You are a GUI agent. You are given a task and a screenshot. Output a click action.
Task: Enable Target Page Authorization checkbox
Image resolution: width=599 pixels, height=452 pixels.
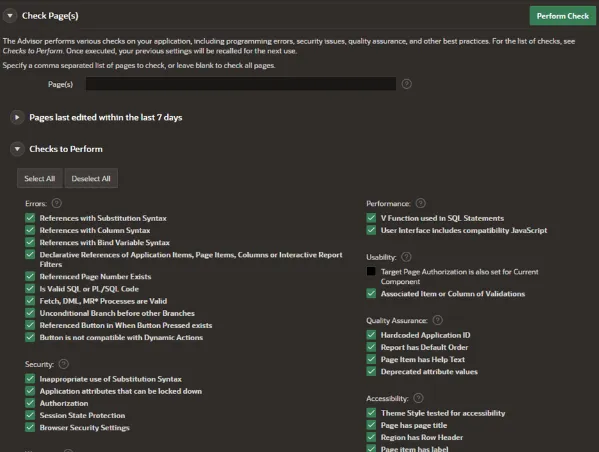pyautogui.click(x=371, y=271)
